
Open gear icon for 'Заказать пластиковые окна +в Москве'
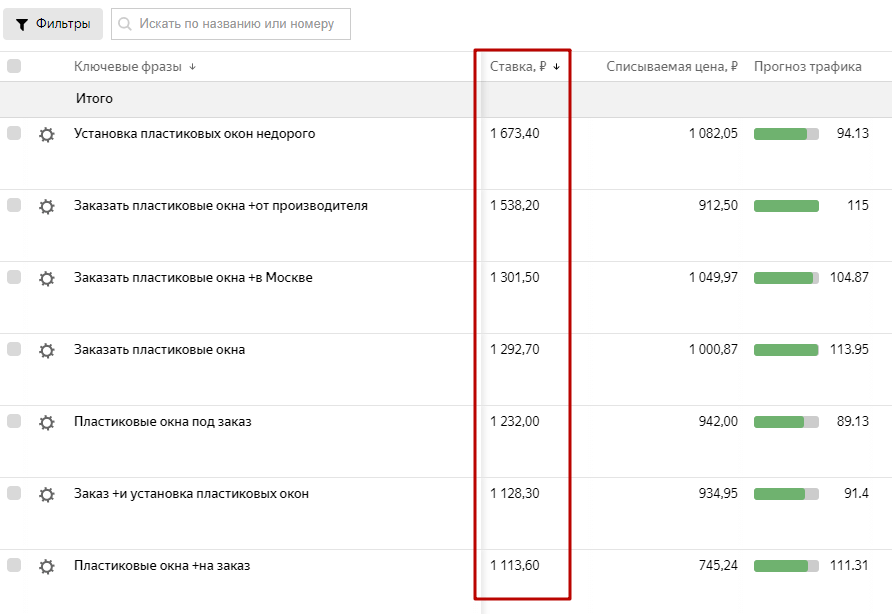coord(47,279)
